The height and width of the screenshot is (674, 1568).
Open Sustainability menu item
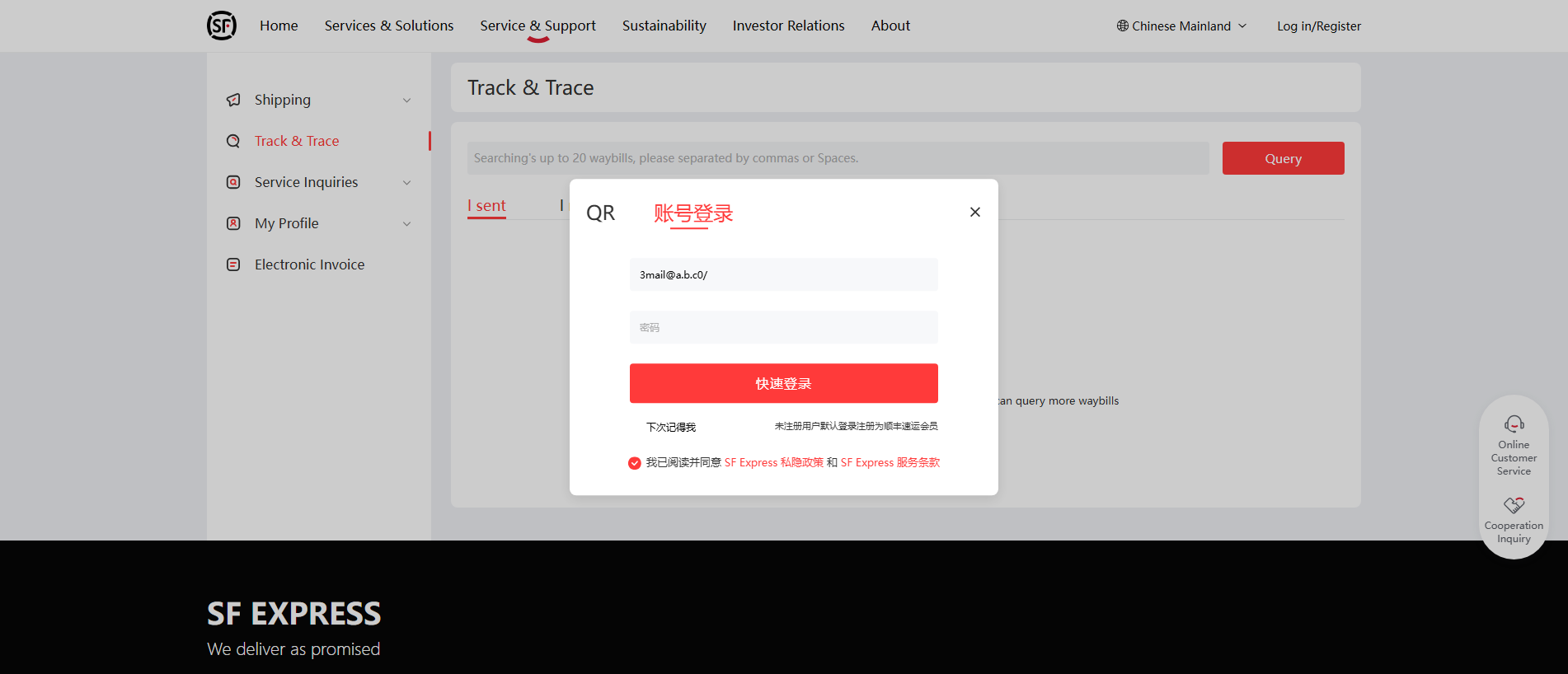664,26
